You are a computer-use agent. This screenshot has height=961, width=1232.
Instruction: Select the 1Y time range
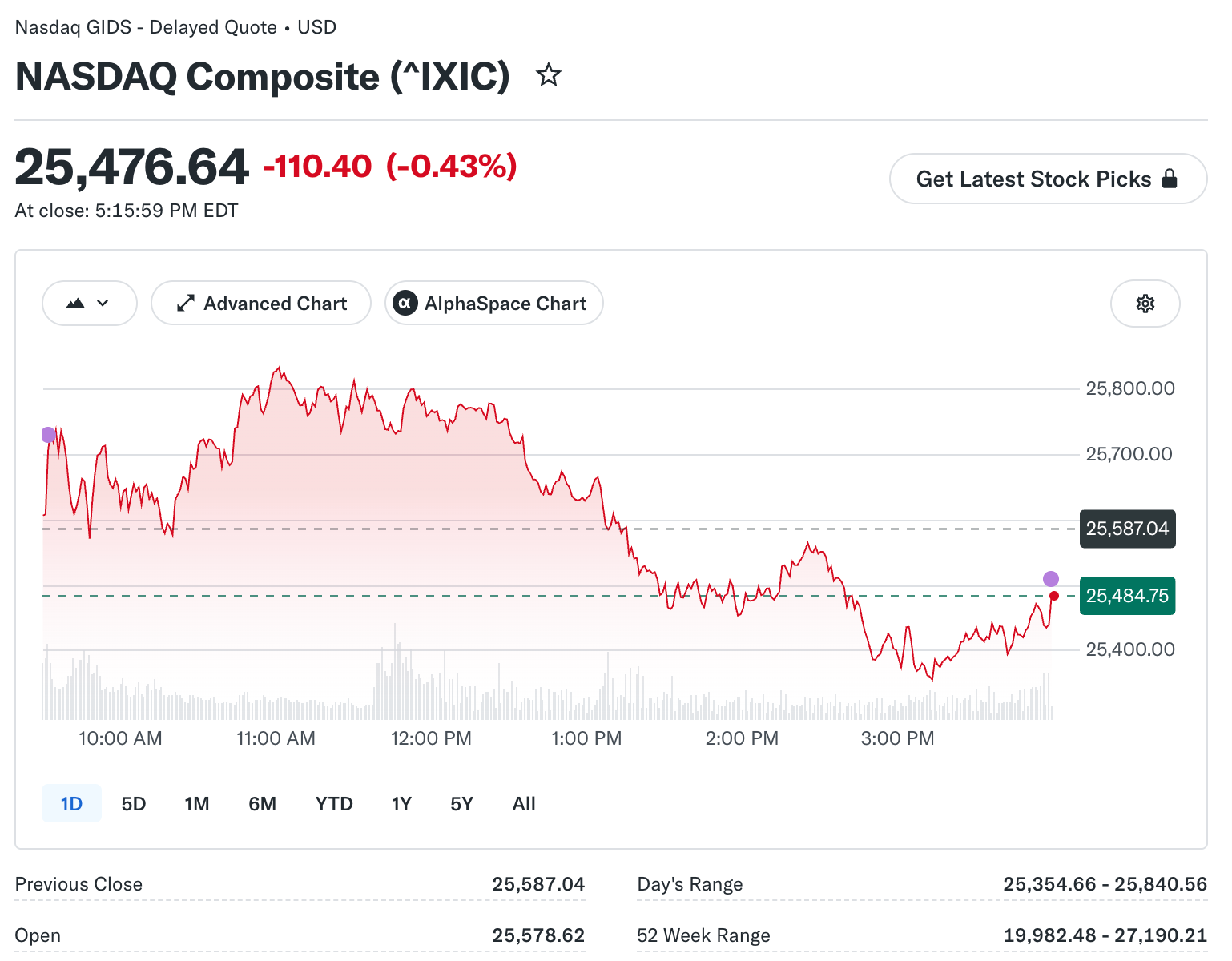point(401,803)
